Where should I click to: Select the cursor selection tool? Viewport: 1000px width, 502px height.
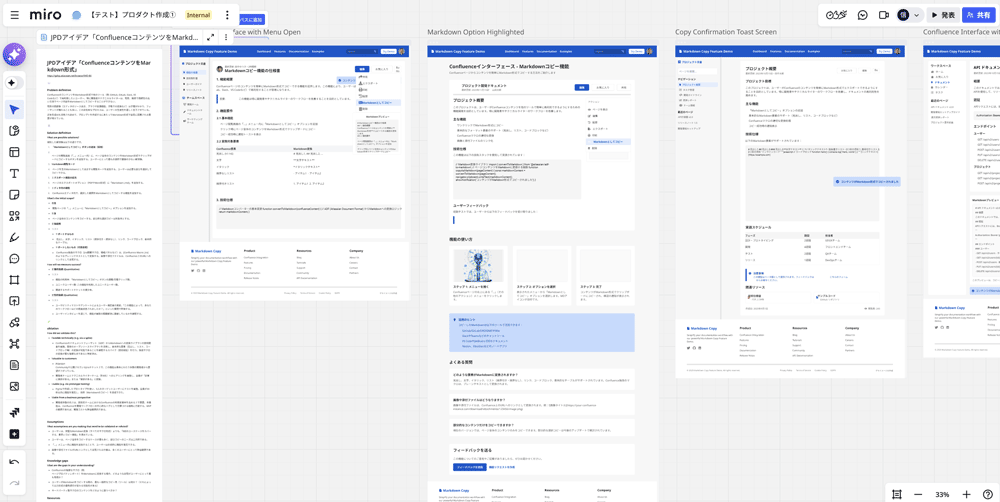pos(14,110)
